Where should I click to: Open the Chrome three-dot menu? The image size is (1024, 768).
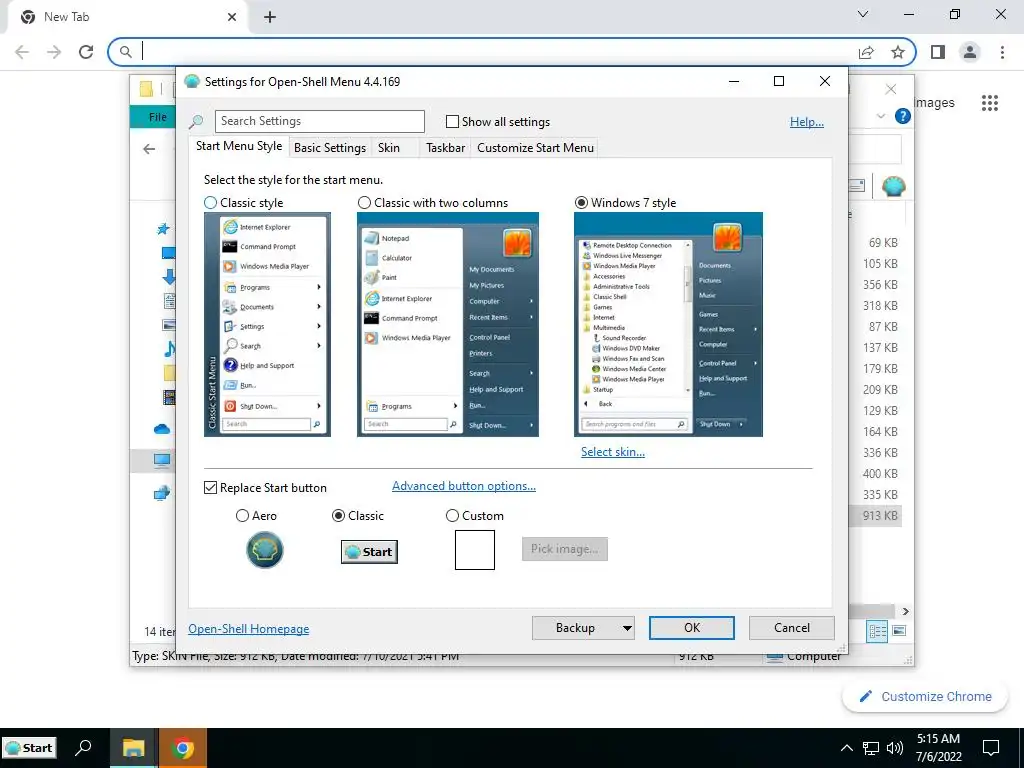1002,52
